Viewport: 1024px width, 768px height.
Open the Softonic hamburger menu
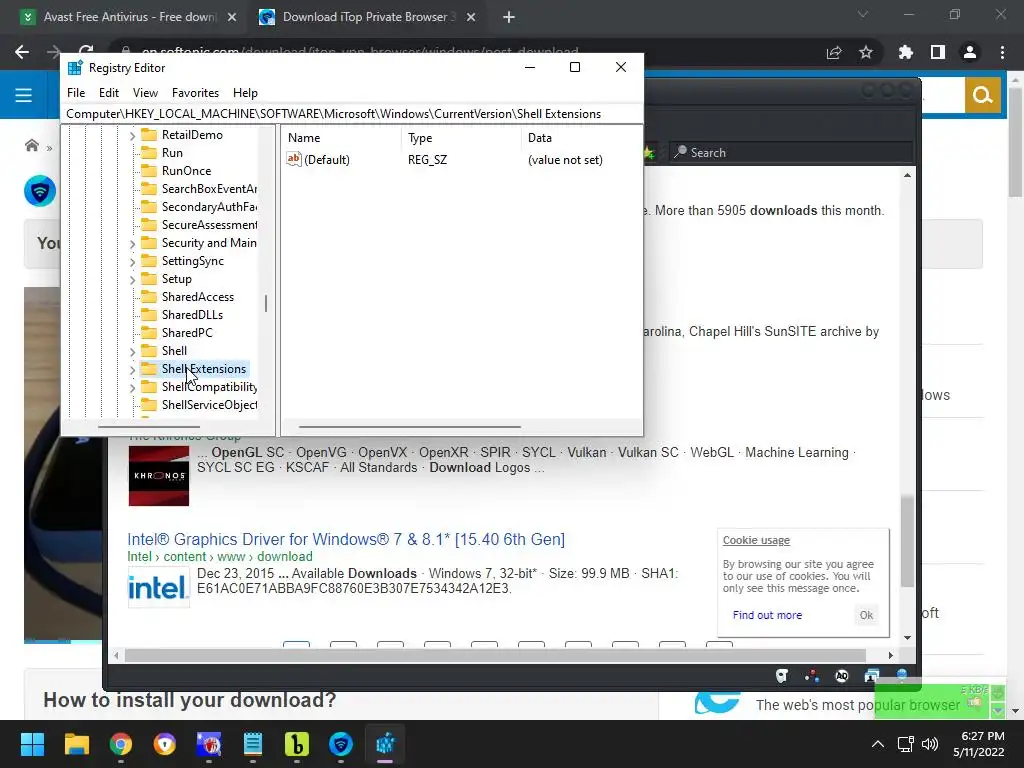pos(24,95)
